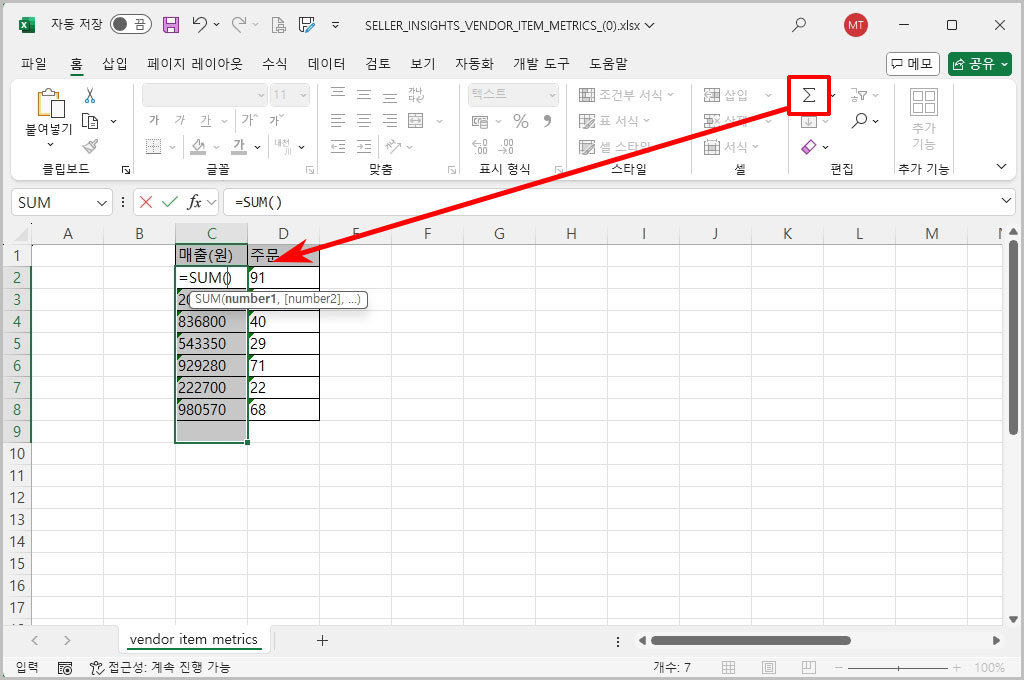Viewport: 1024px width, 680px height.
Task: Open the font size dropdown
Action: [303, 95]
